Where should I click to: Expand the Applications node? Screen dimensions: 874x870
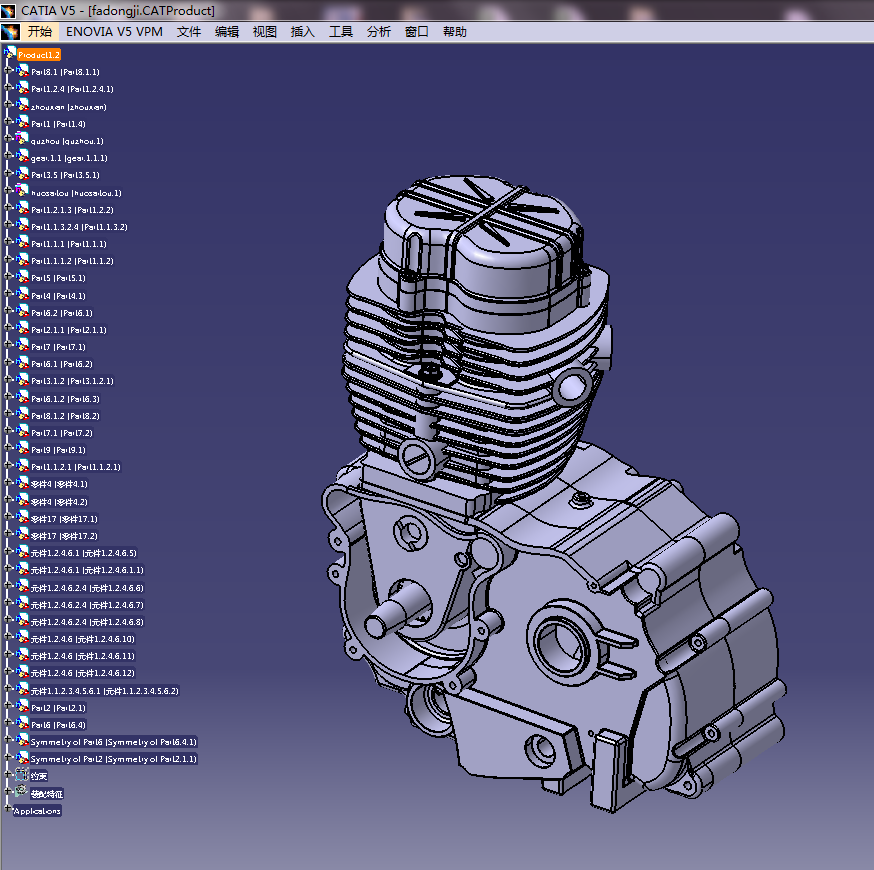coord(8,808)
